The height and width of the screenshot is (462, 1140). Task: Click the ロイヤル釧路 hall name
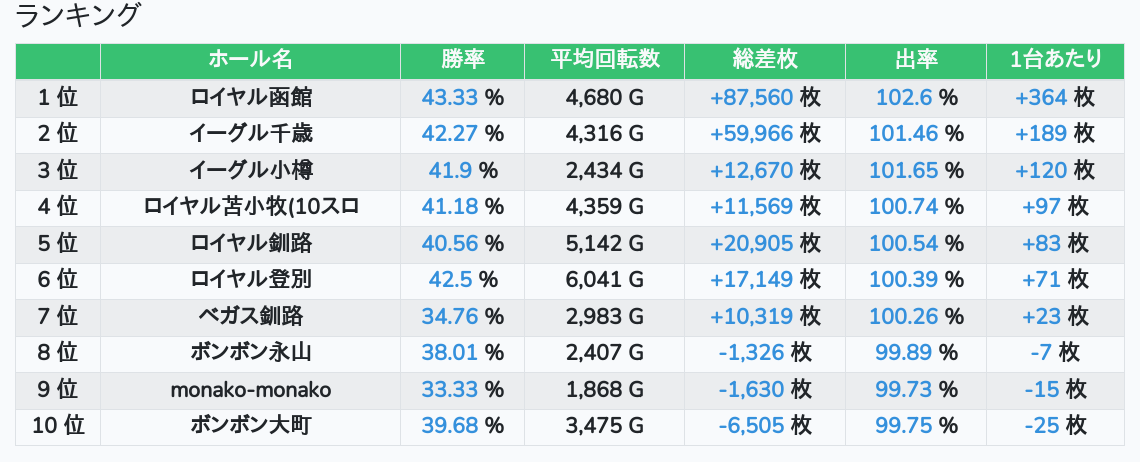(250, 243)
